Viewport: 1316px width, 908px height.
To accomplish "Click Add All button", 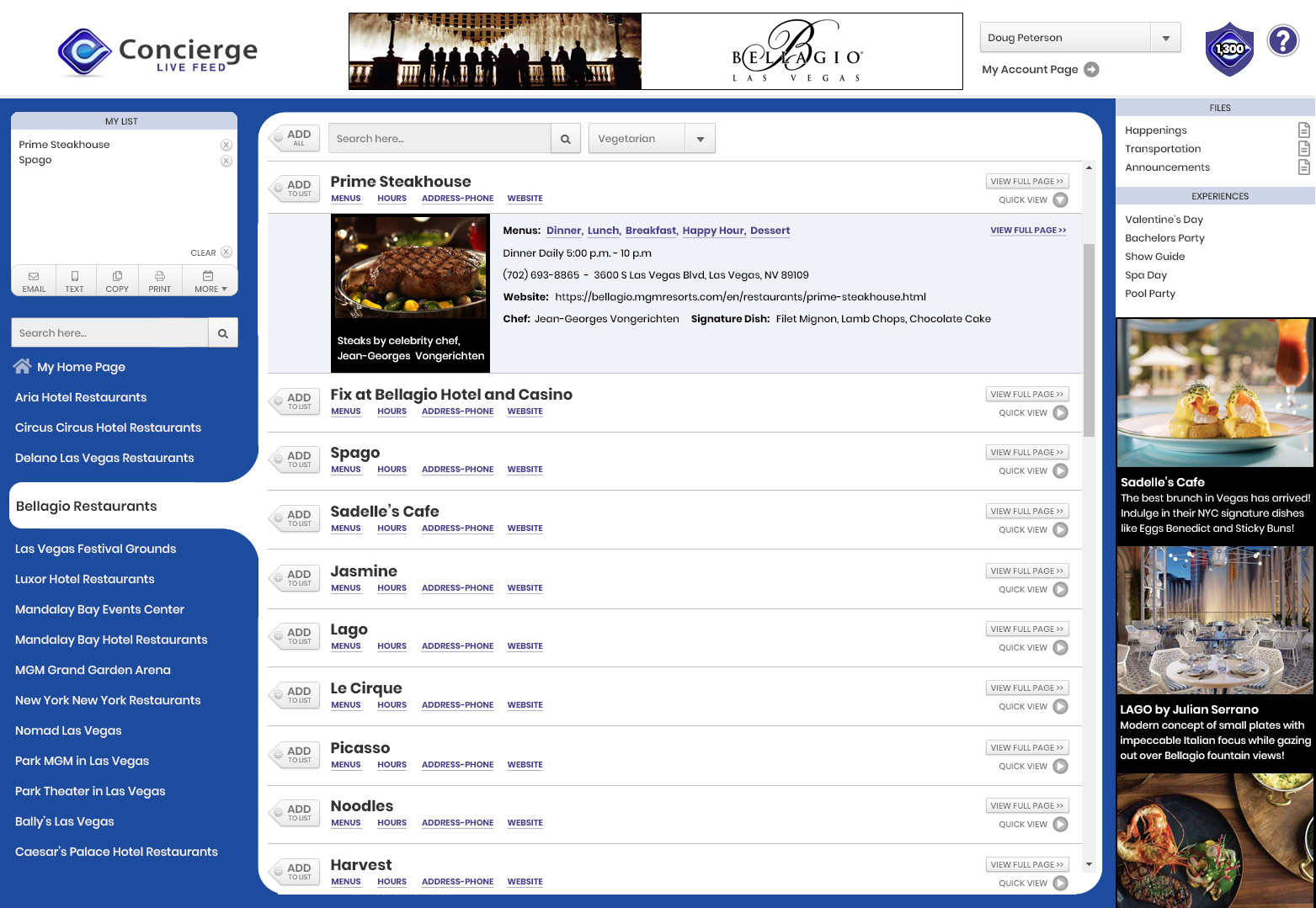I will click(x=295, y=138).
